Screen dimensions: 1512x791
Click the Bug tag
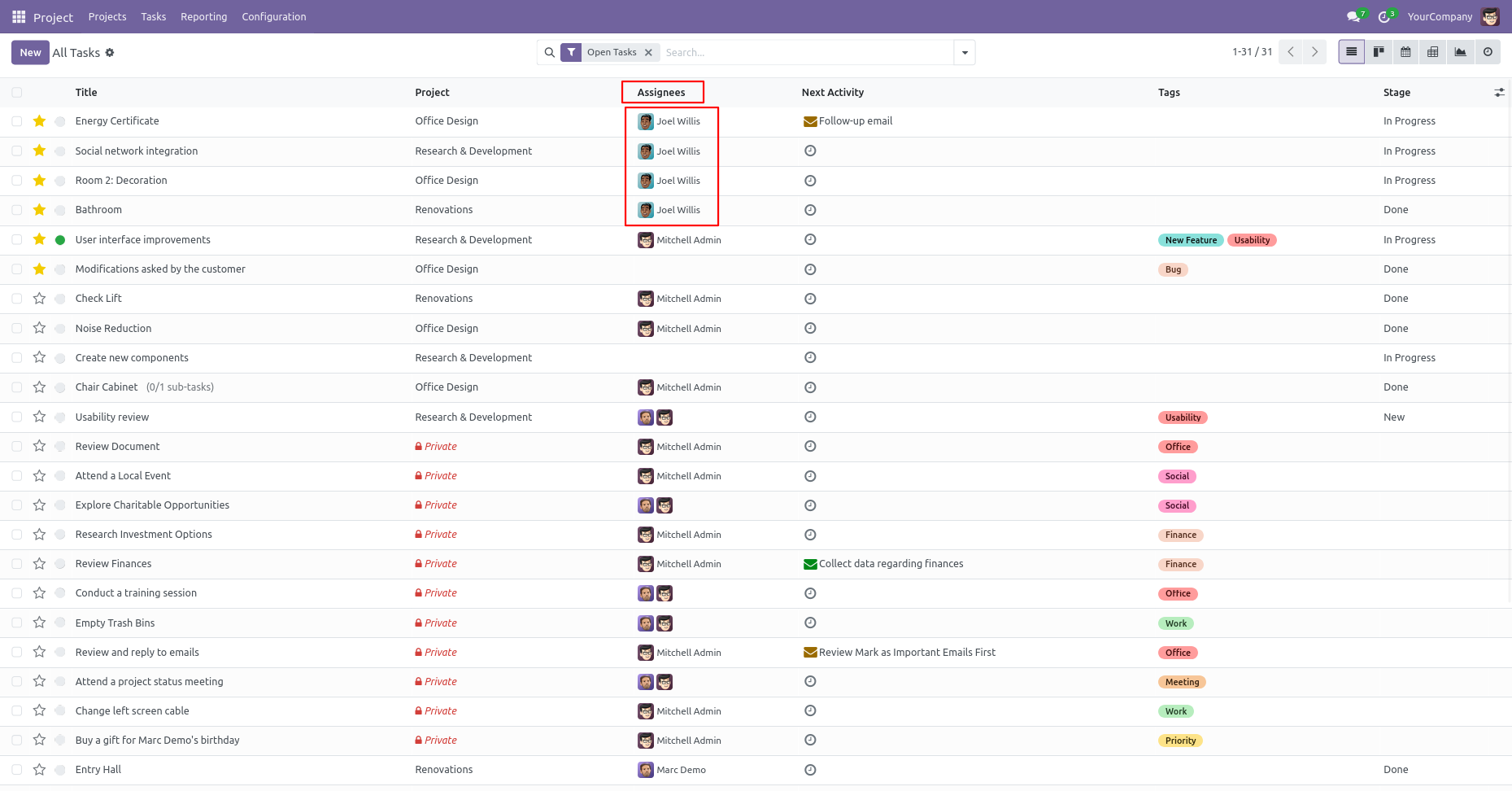click(1173, 269)
